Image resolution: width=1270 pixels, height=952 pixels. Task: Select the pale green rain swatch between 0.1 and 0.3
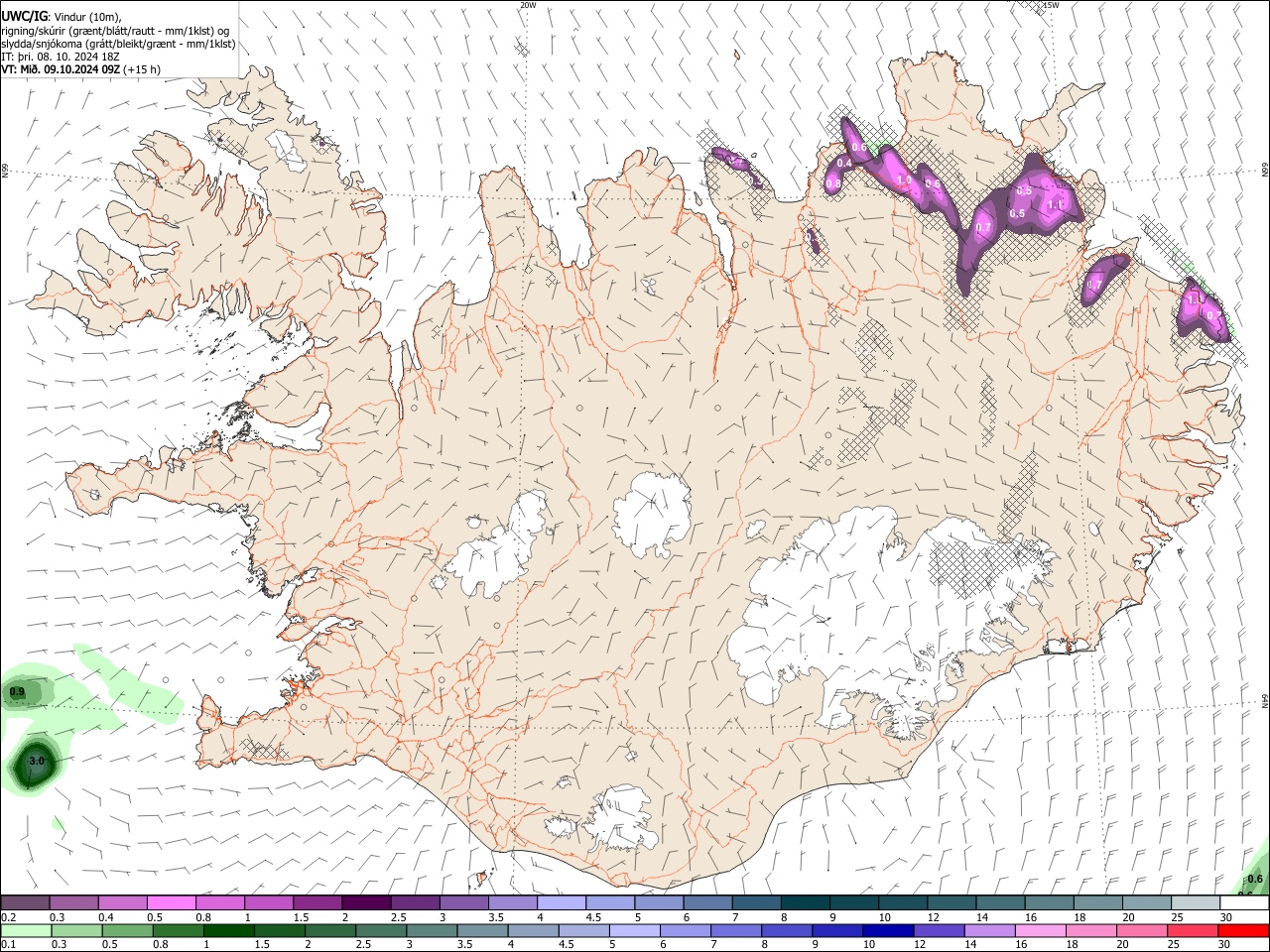coord(25,930)
